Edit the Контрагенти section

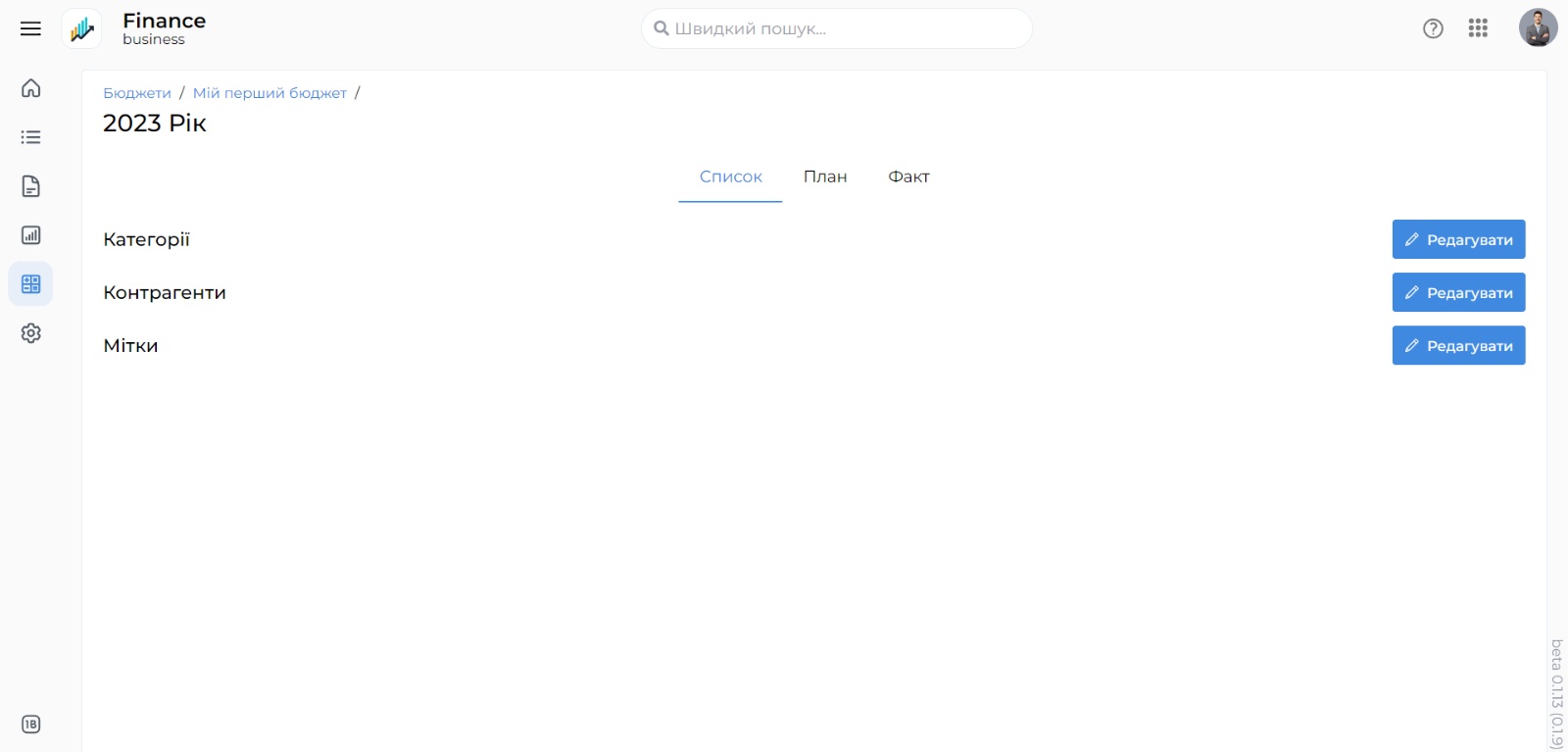pos(1458,292)
